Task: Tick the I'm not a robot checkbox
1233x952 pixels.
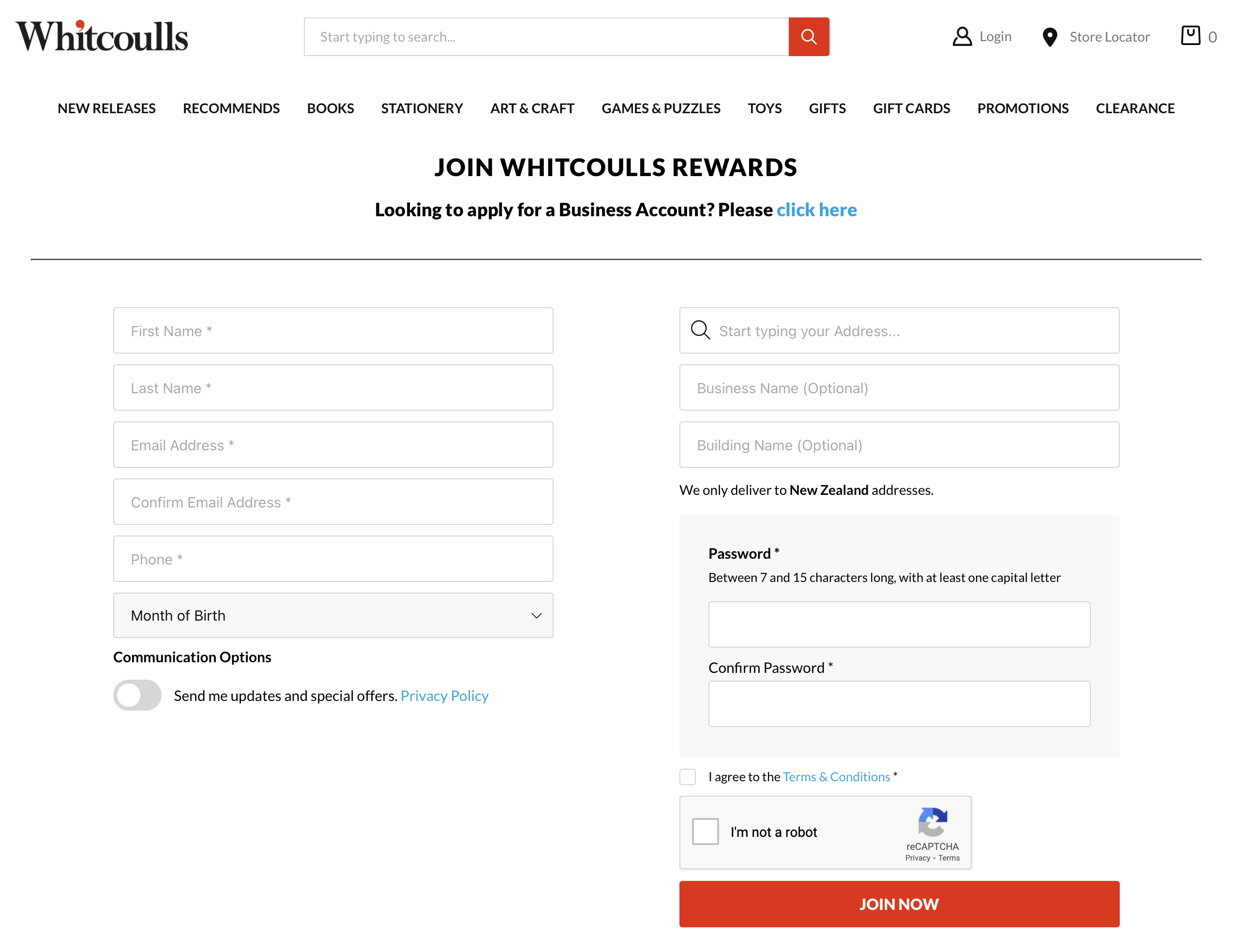Action: pos(705,831)
